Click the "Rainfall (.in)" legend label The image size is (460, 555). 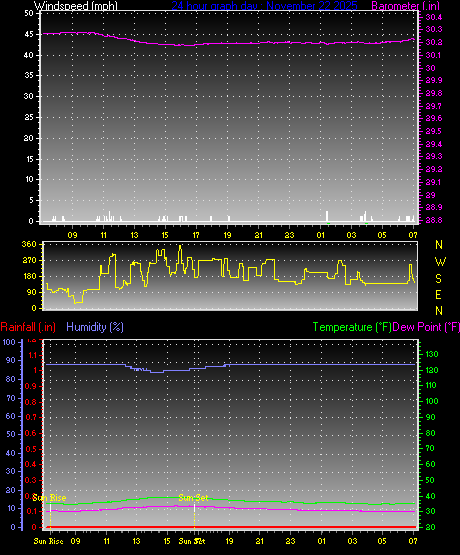click(28, 327)
